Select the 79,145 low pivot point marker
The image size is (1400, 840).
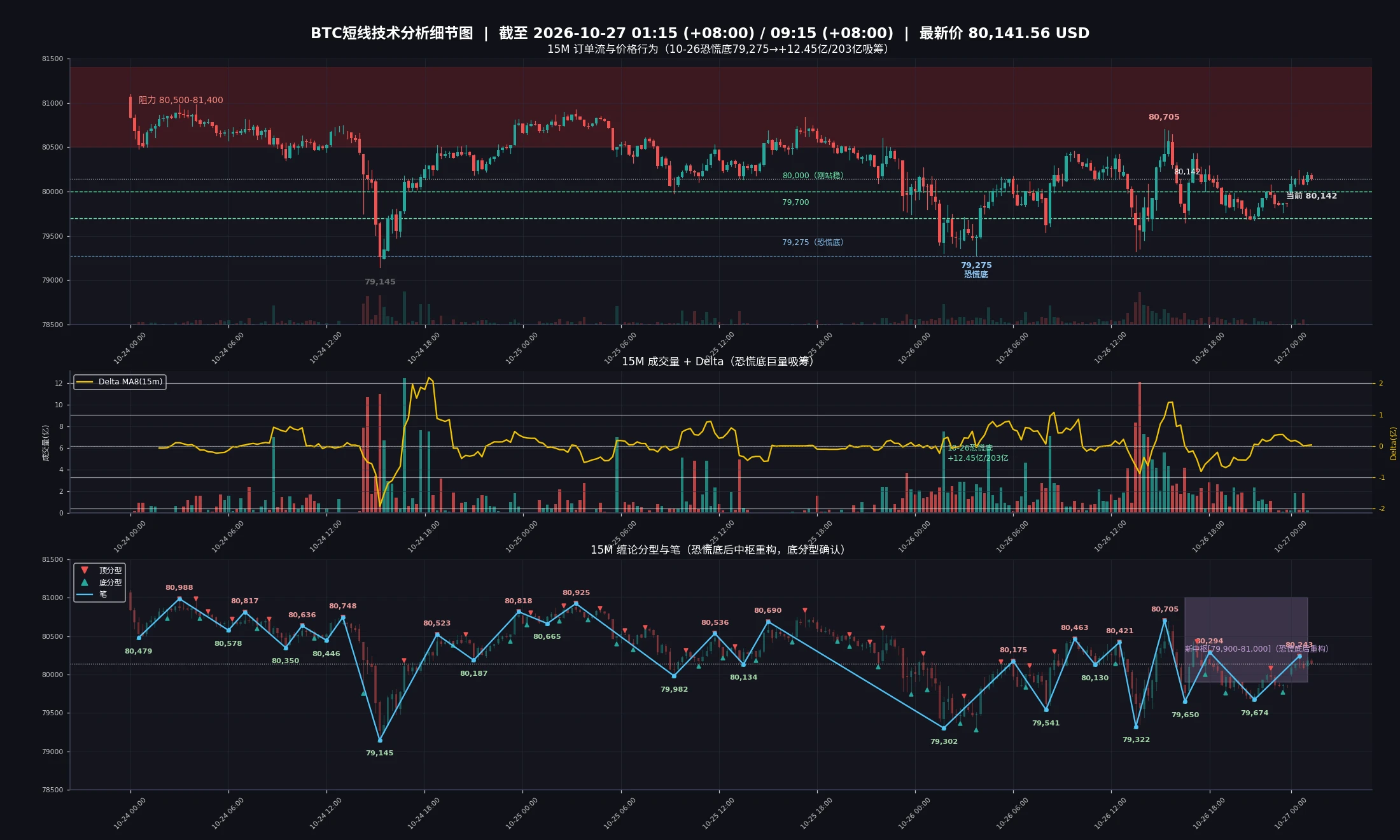[x=380, y=740]
